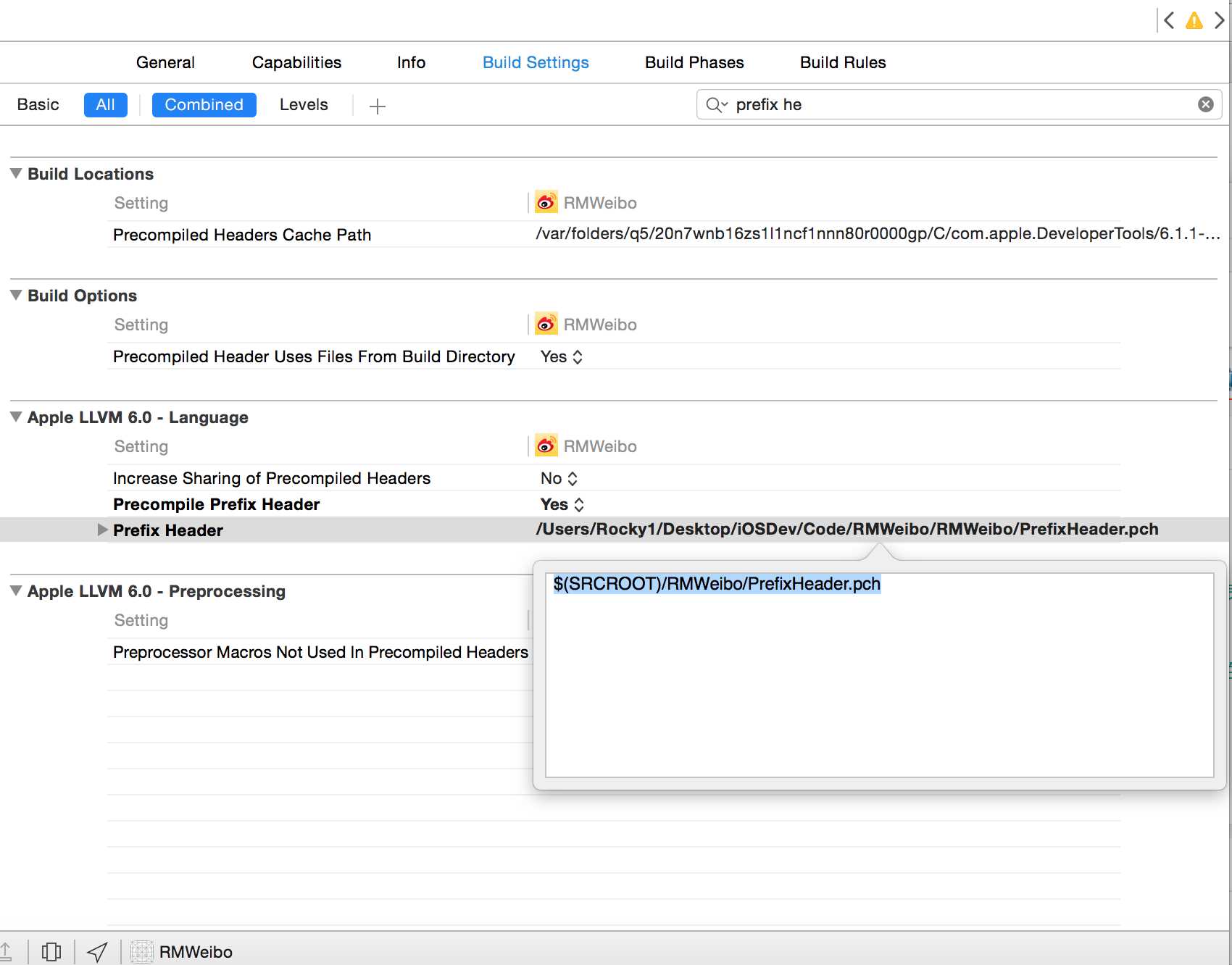The width and height of the screenshot is (1232, 965).
Task: Click the location arrow icon in bottom bar
Action: (x=97, y=951)
